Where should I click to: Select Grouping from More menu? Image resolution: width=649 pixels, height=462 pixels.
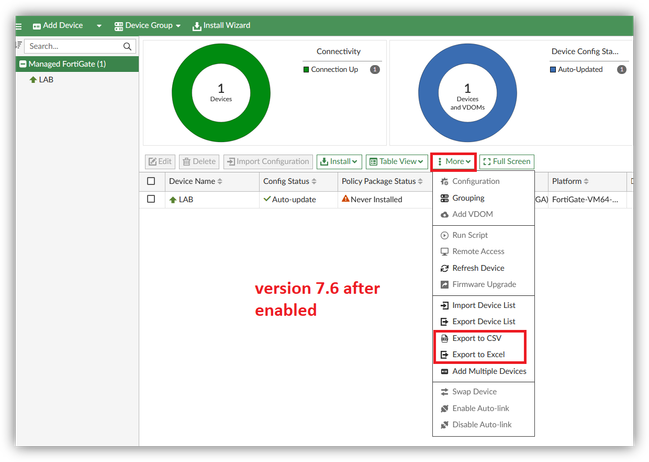click(483, 198)
